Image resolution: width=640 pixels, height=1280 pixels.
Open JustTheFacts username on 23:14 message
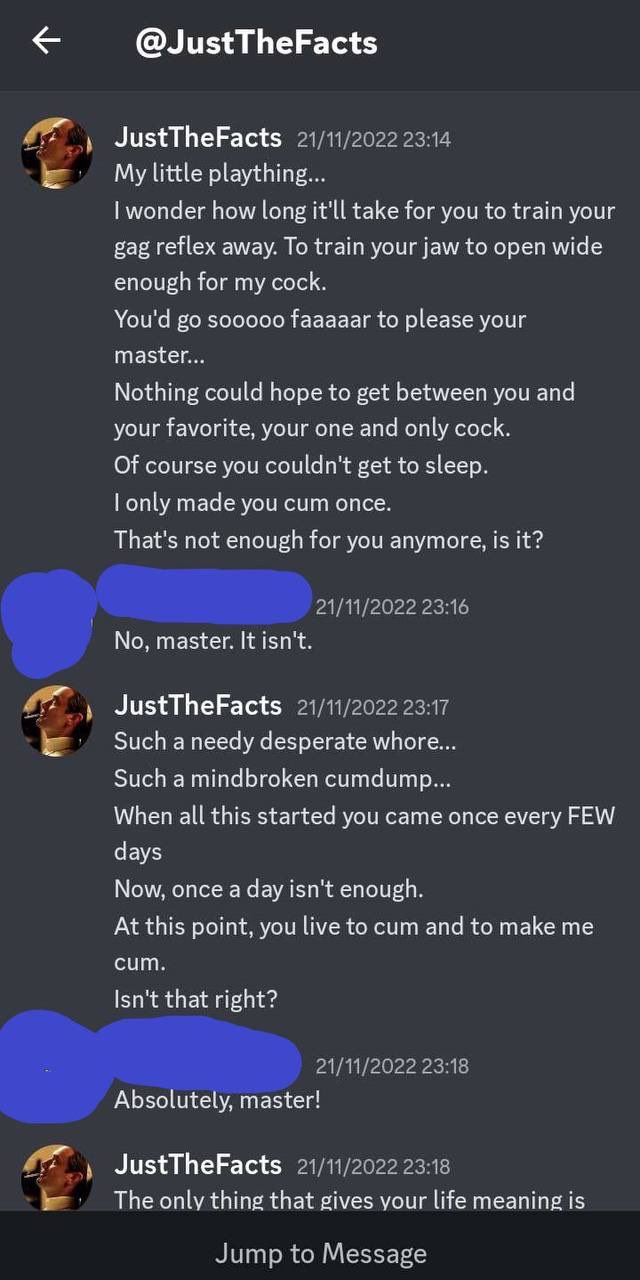point(198,138)
